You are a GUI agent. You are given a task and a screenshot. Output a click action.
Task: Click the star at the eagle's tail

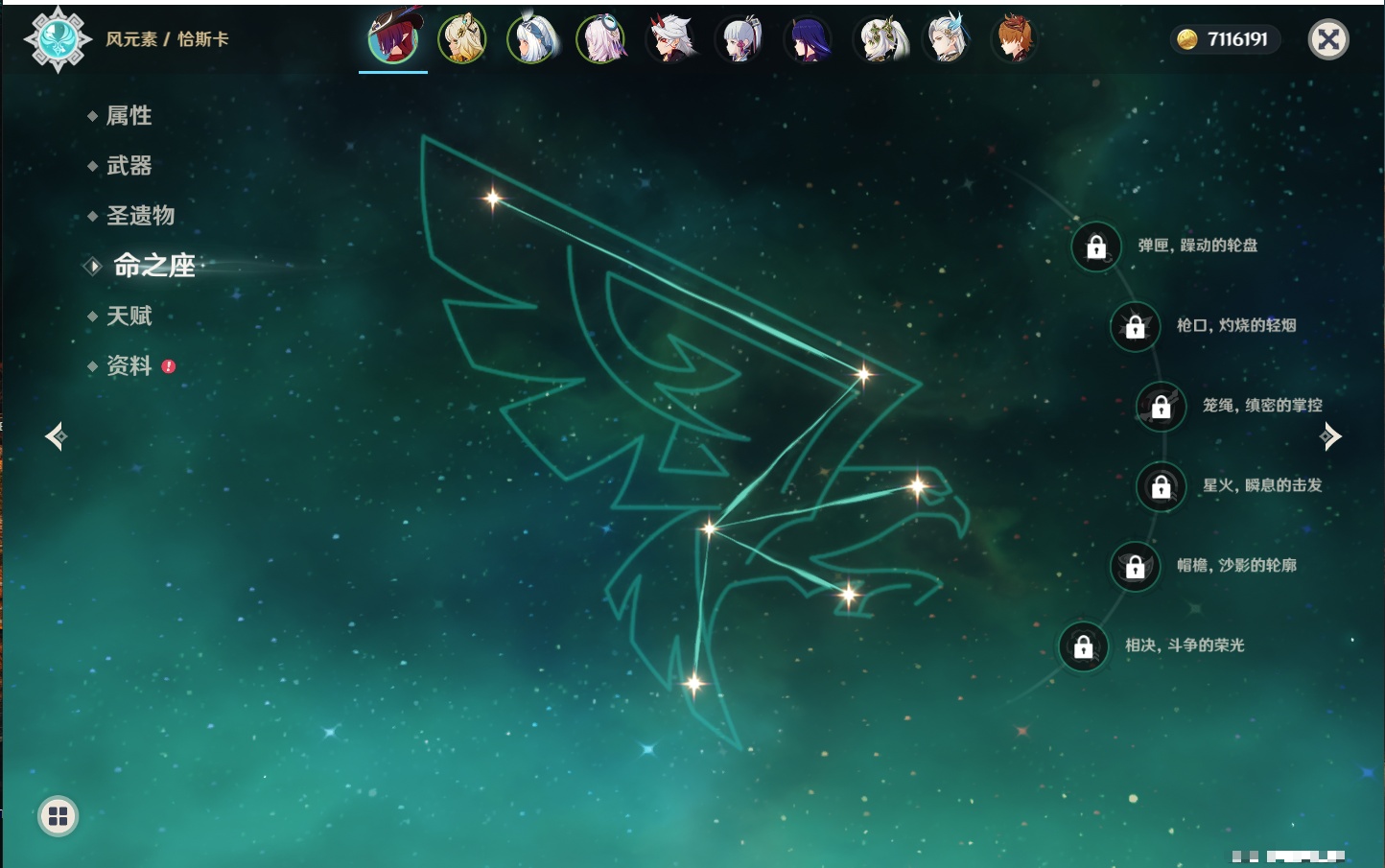[694, 684]
